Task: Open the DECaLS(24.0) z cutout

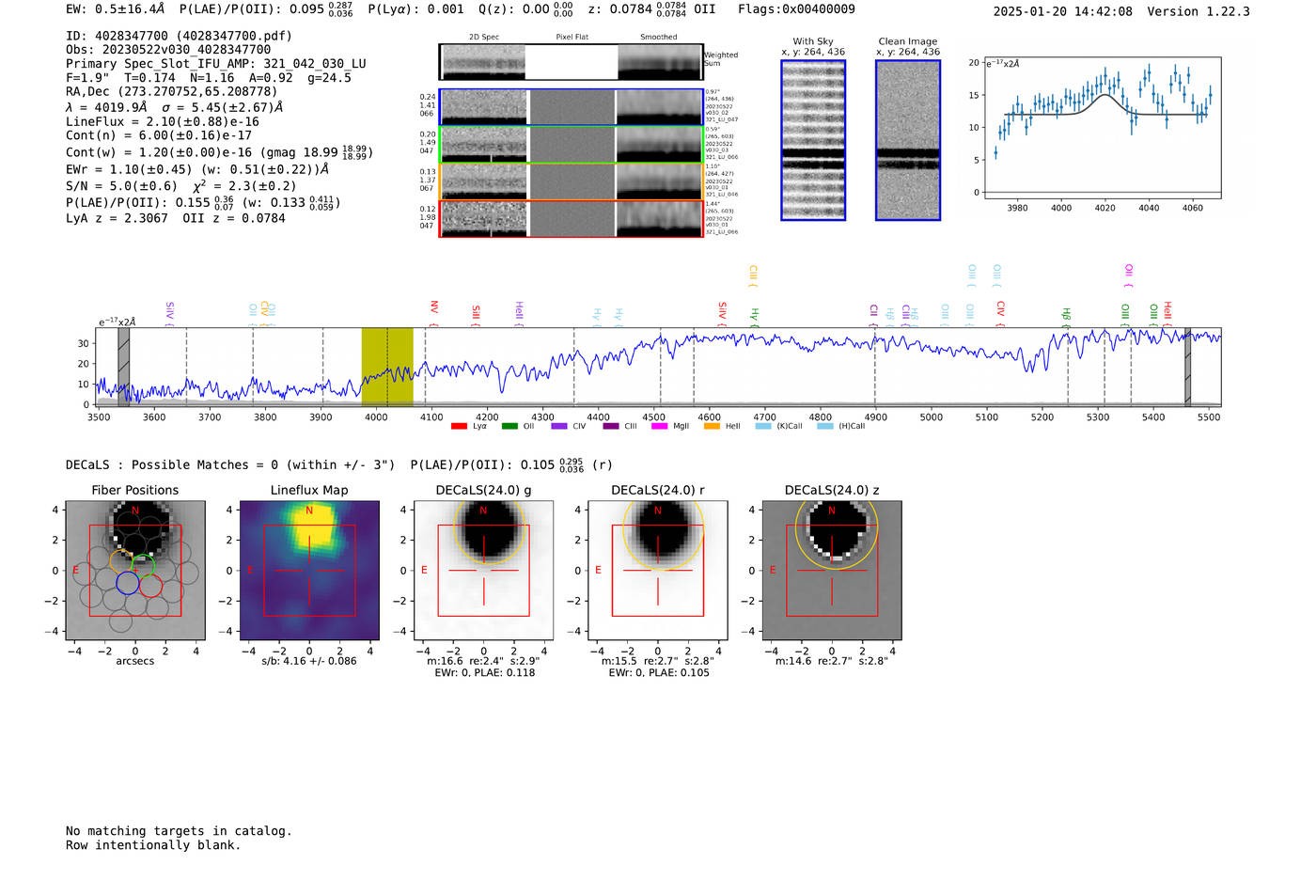Action: pos(832,571)
